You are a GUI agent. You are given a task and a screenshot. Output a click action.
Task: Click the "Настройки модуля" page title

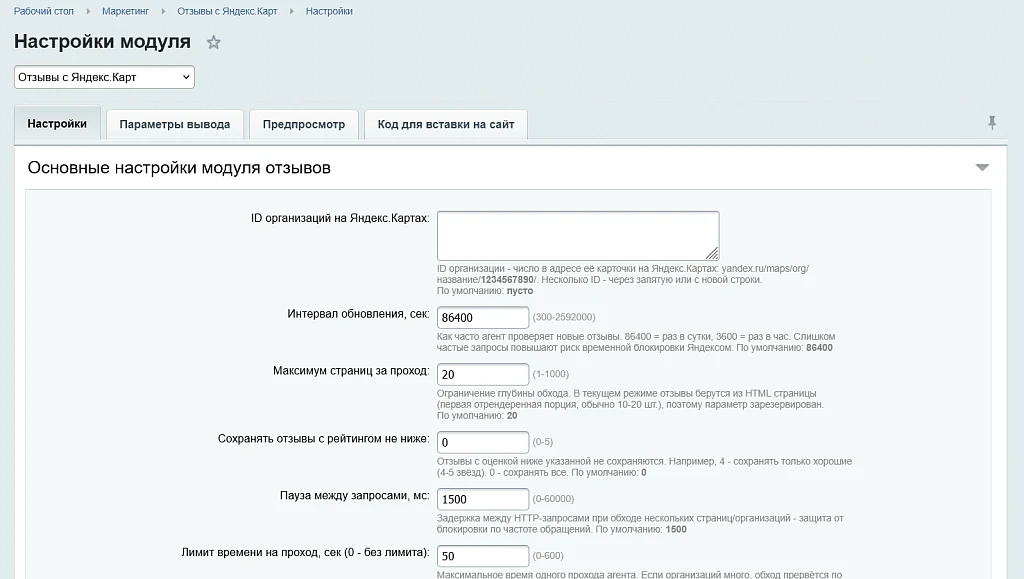click(x=103, y=41)
